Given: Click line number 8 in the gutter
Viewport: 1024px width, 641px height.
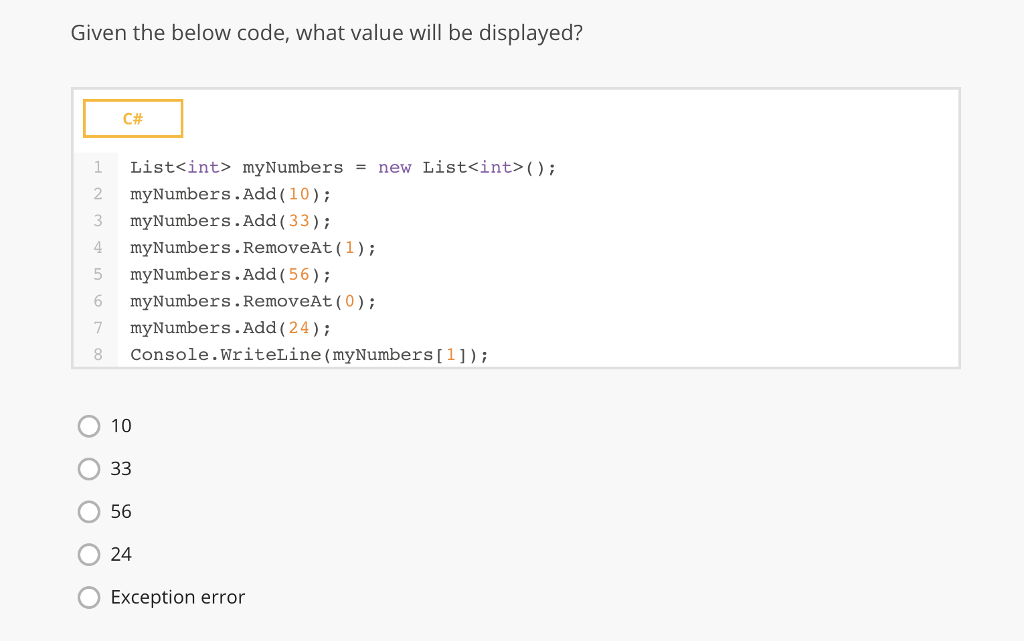Looking at the screenshot, I should 98,355.
